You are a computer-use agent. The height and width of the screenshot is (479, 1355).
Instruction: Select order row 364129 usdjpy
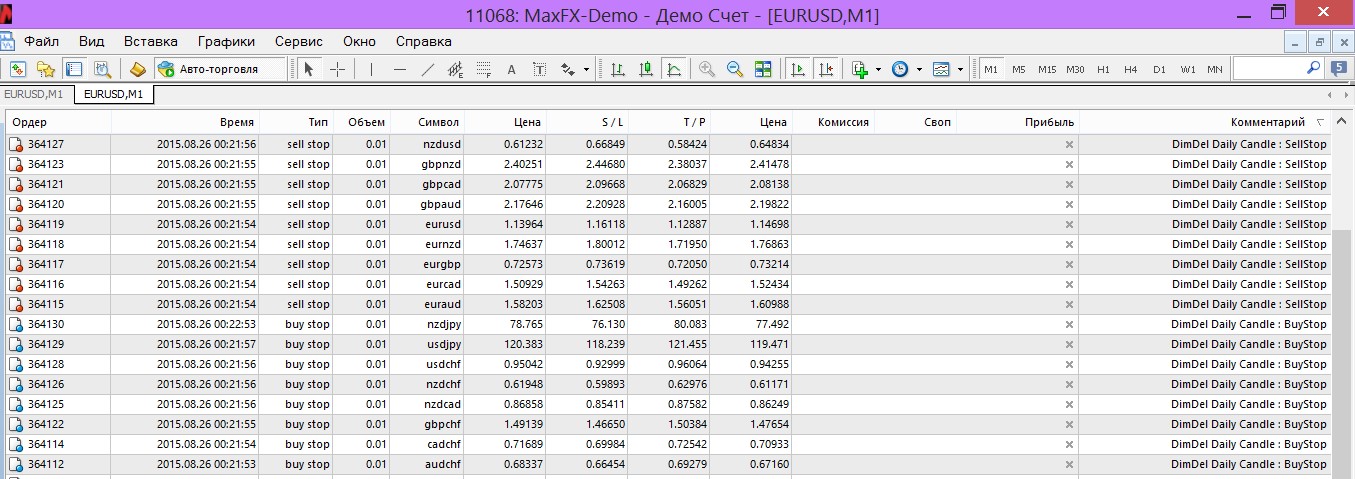pyautogui.click(x=668, y=344)
